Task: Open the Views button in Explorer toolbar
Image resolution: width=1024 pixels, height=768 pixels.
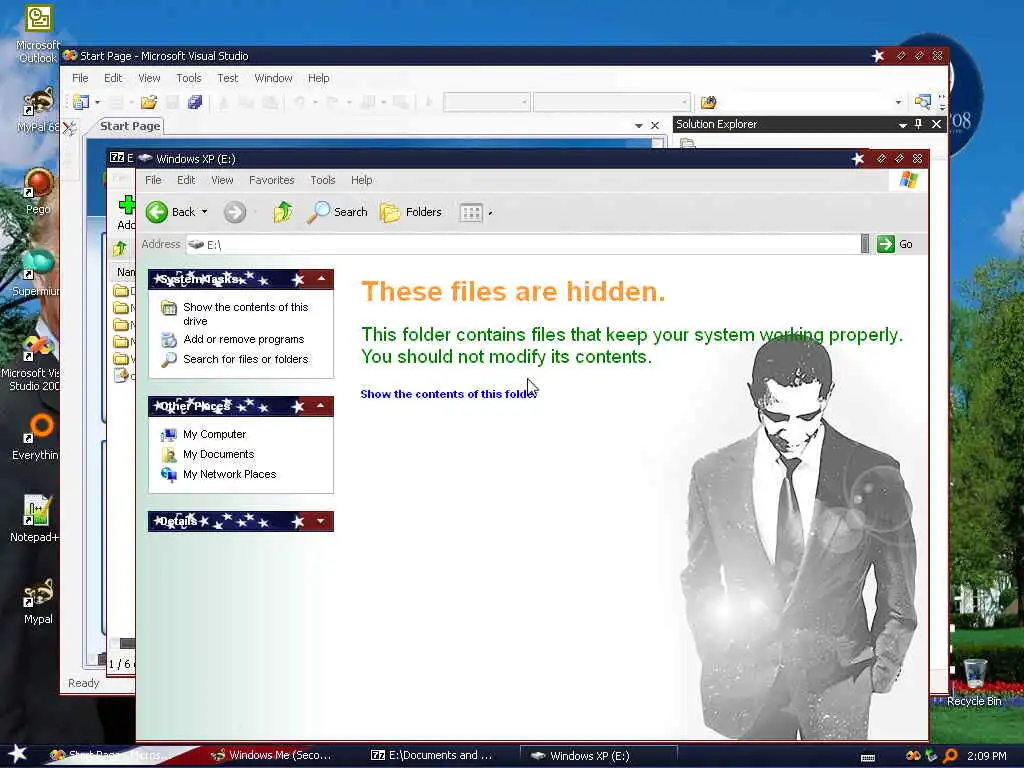Action: [x=471, y=212]
